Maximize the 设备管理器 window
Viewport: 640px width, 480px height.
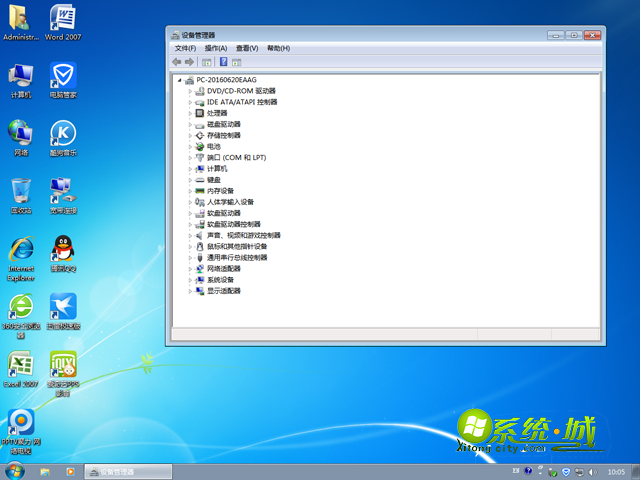[574, 36]
